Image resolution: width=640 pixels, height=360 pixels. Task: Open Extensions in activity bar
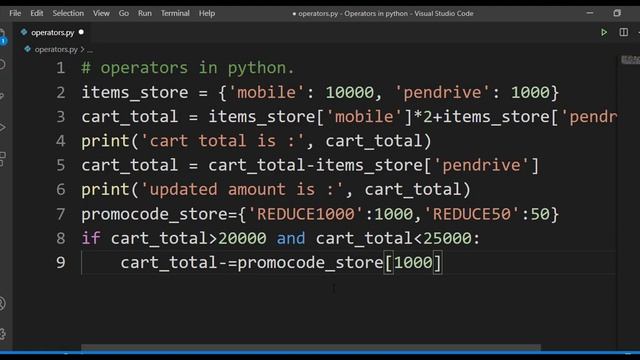point(2,159)
